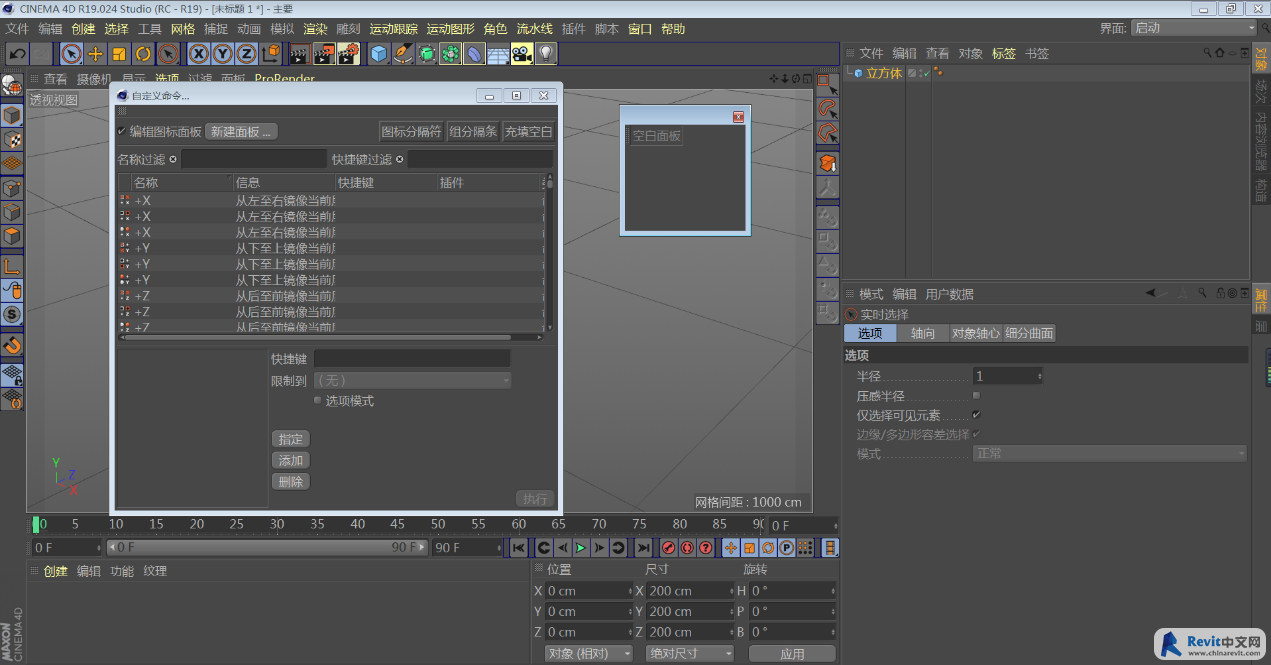
Task: Click the timeline frame slider at 0
Action: [37, 524]
